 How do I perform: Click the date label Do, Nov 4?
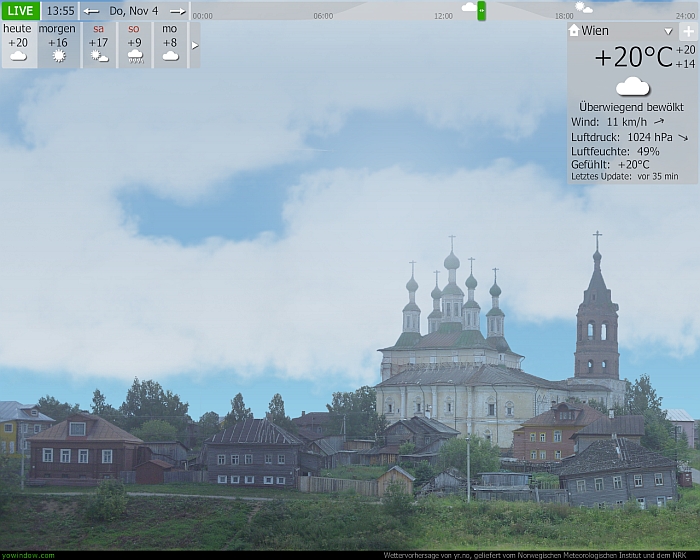(134, 11)
